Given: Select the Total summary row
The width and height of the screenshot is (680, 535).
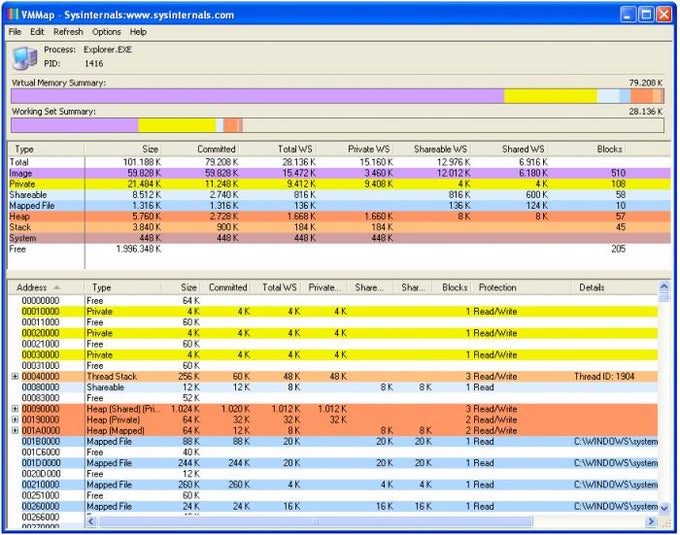Looking at the screenshot, I should click(x=339, y=162).
